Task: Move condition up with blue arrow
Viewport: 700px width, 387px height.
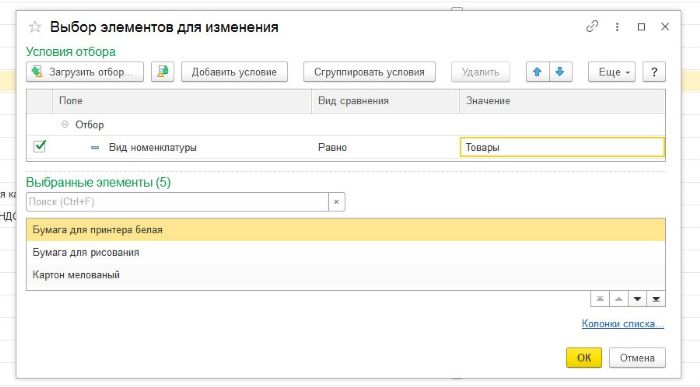Action: 537,72
